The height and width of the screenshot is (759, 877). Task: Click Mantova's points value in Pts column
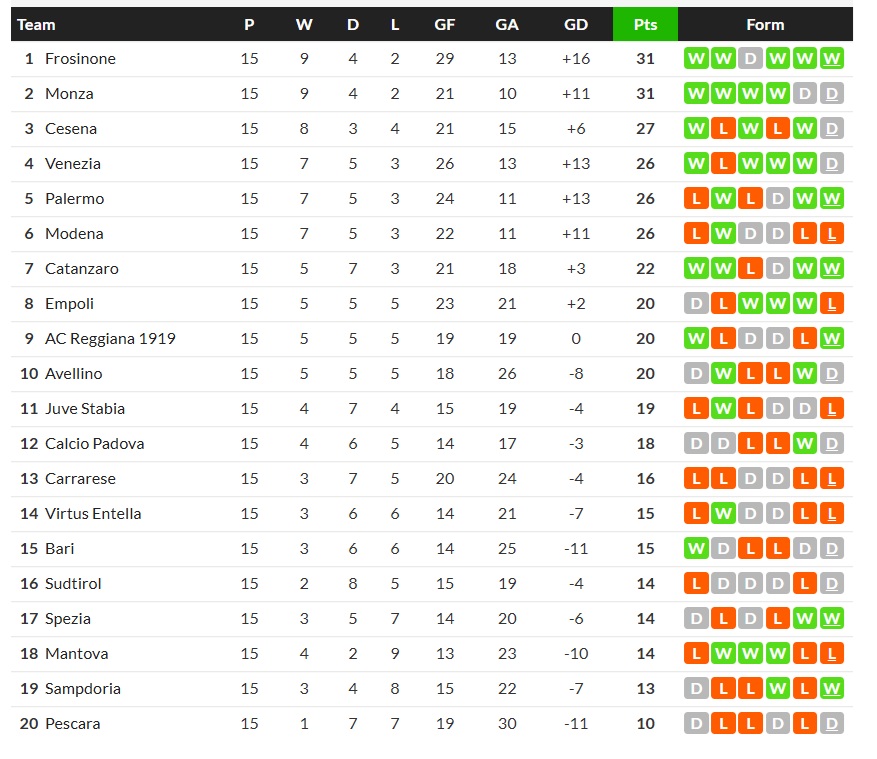tap(645, 654)
